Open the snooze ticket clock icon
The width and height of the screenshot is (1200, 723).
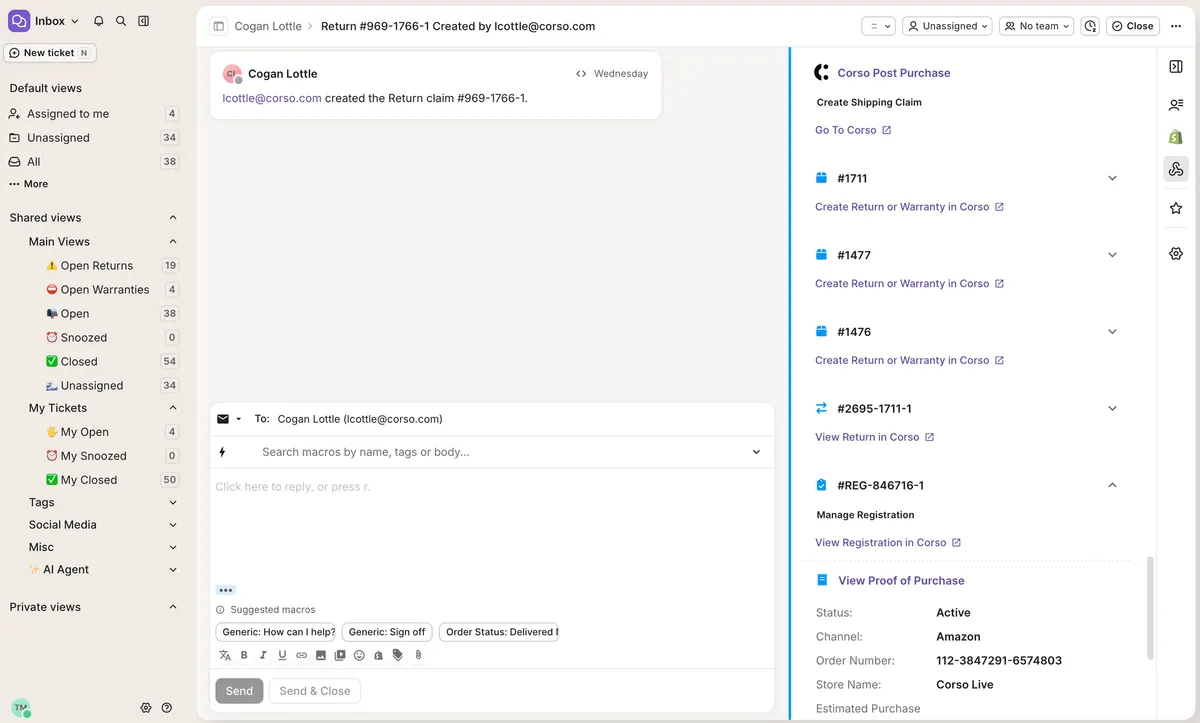[1090, 26]
